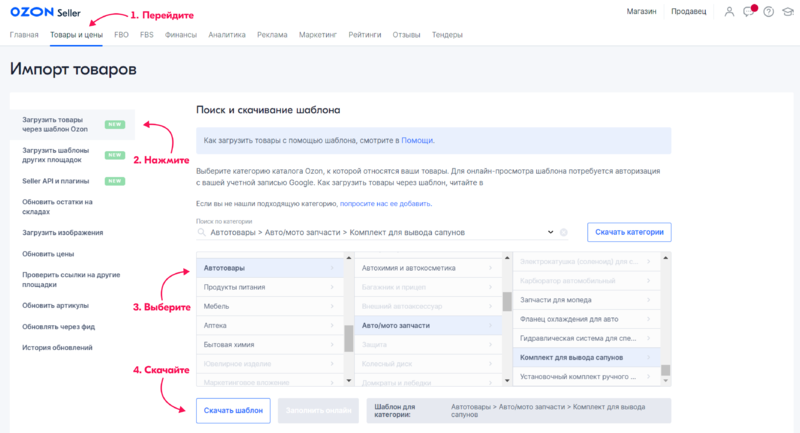
Task: Expand chevron on the Мебель row
Action: click(332, 306)
